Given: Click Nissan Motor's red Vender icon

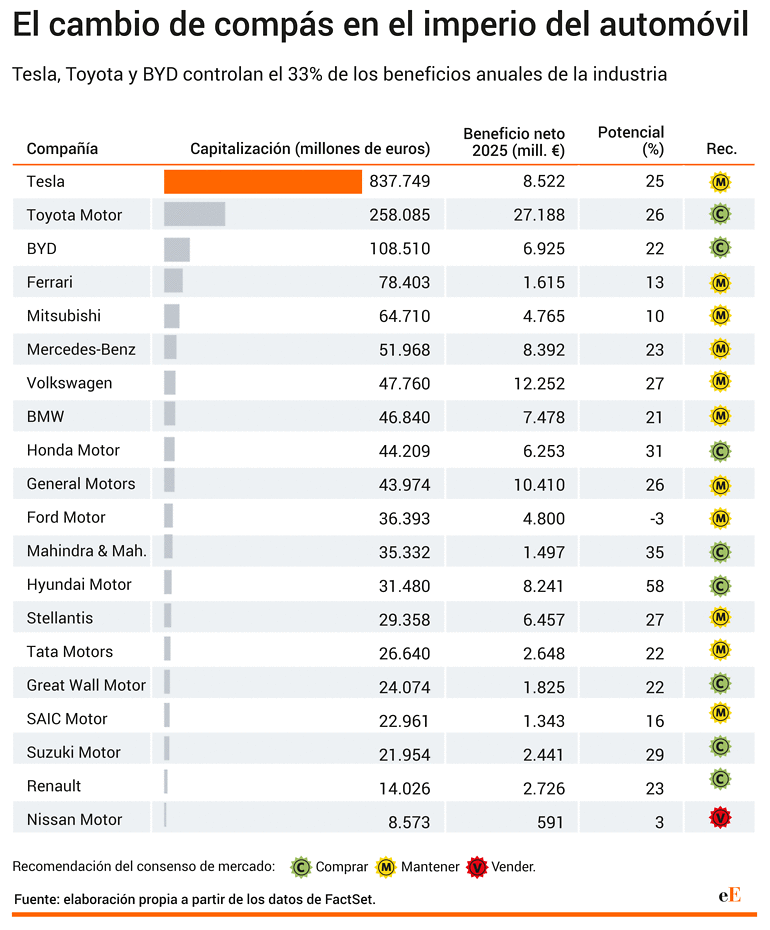Looking at the screenshot, I should click(x=720, y=818).
